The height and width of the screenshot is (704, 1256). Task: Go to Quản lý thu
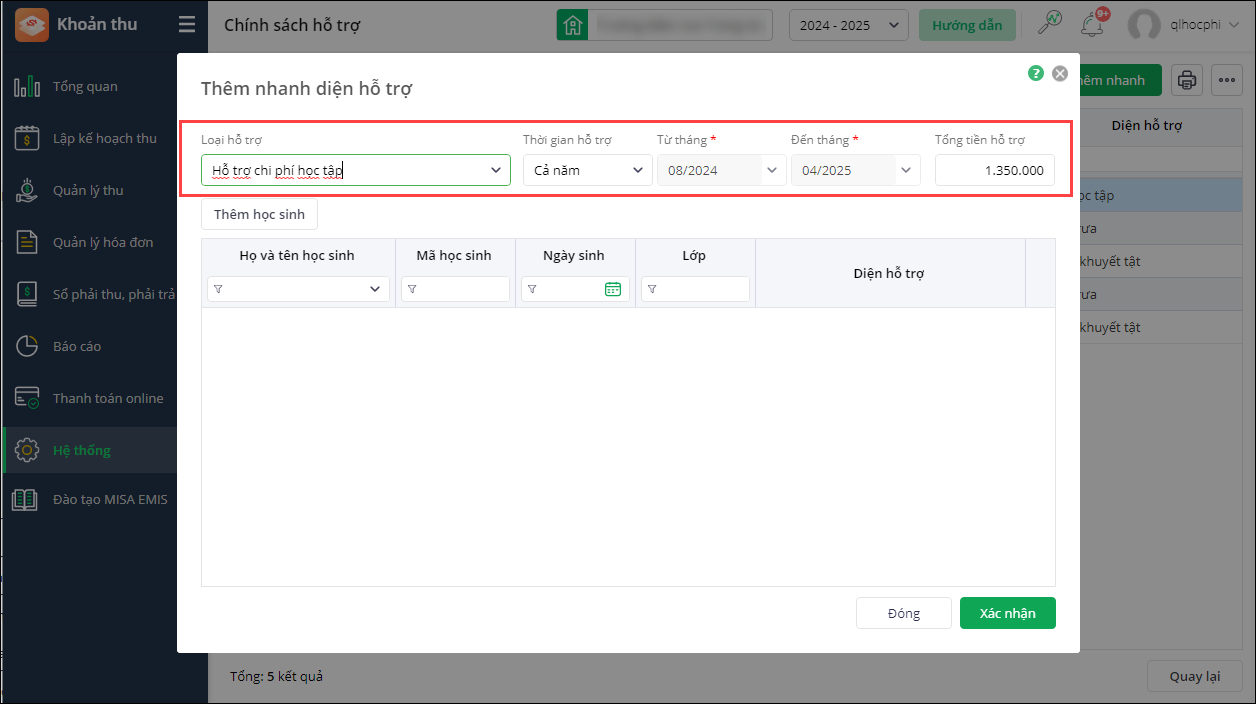click(x=89, y=190)
